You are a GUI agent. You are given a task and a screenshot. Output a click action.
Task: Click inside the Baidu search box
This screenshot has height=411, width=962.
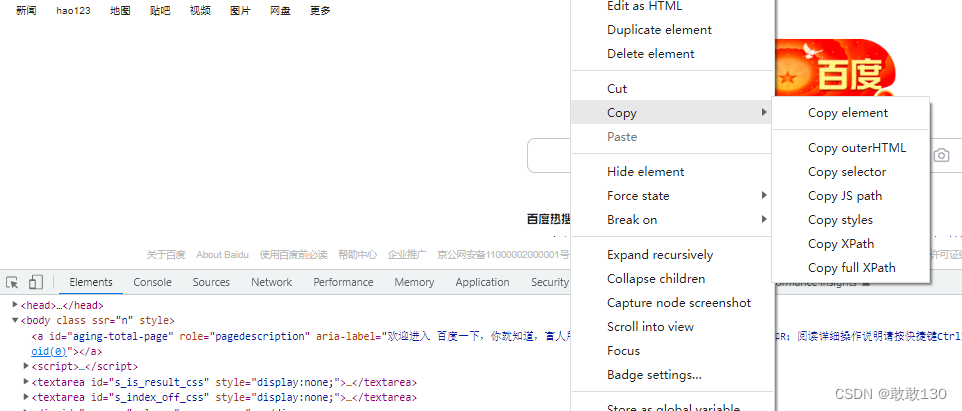(x=550, y=156)
